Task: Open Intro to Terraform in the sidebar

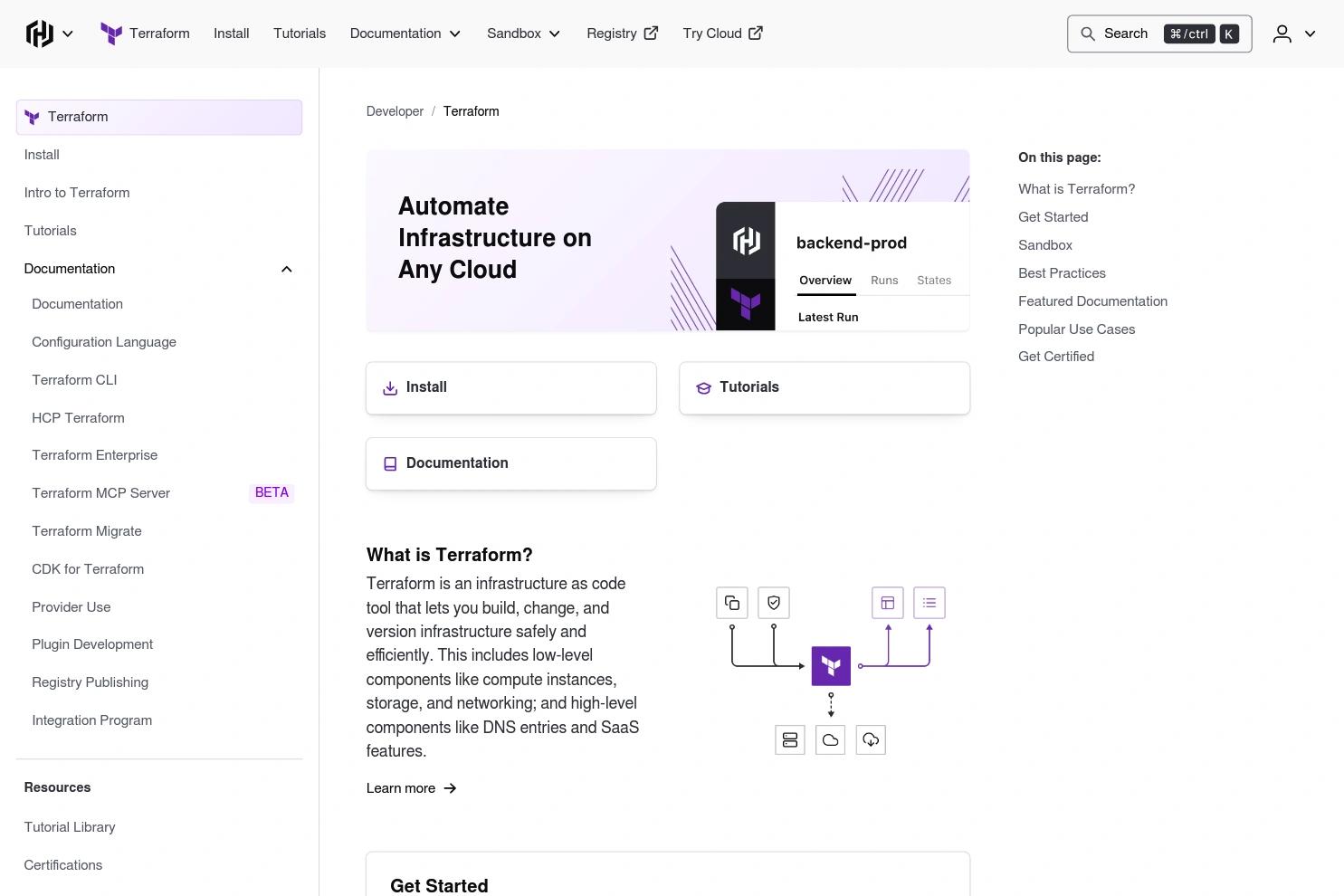Action: [x=77, y=193]
